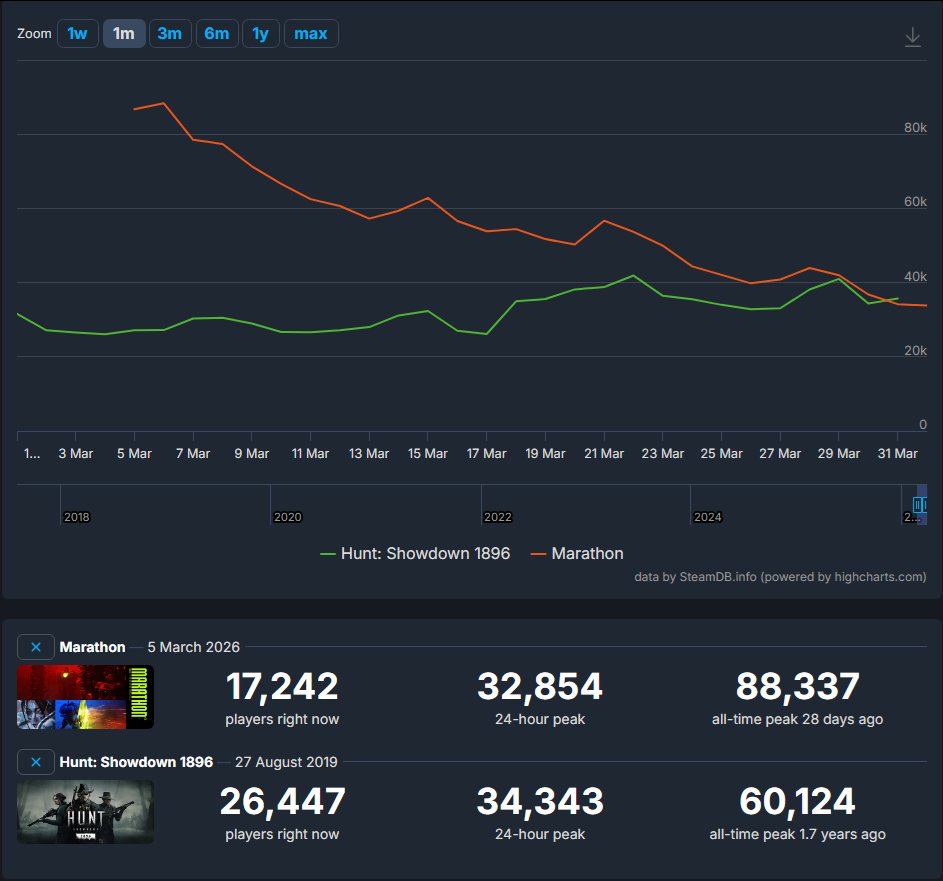Viewport: 943px width, 881px height.
Task: Click navigator timeline at 2022 label
Action: point(497,517)
